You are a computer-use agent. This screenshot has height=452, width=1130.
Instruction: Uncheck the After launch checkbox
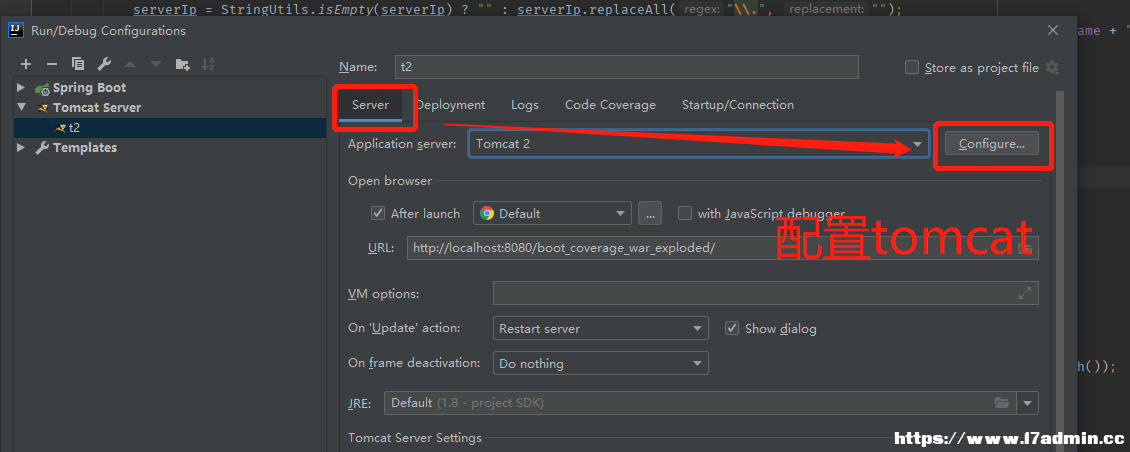click(x=378, y=213)
